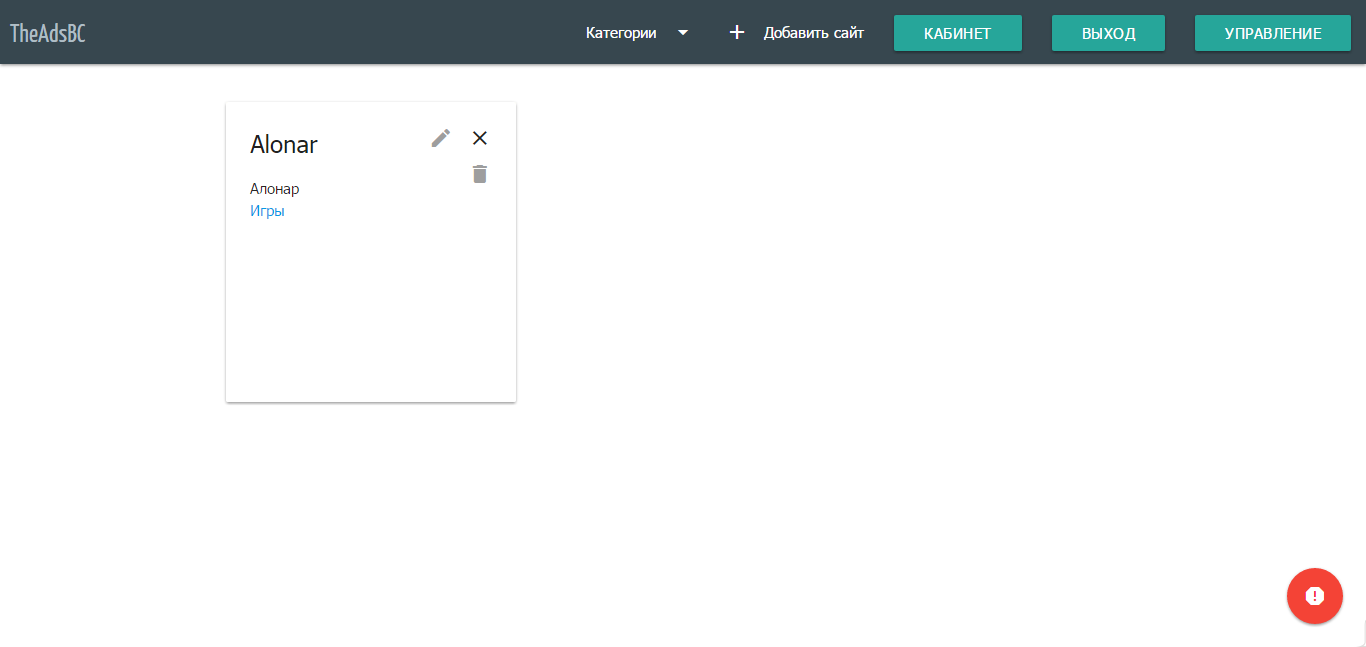The image size is (1366, 647).
Task: Follow the Игры category link
Action: [267, 211]
